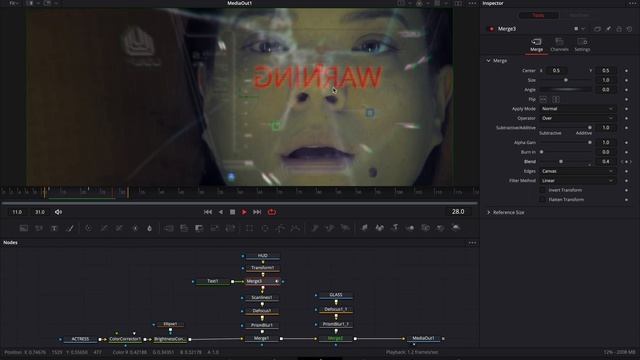Add a Channel Booleans node from toolbar
Image resolution: width=640 pixels, height=360 pixels.
tap(184, 228)
